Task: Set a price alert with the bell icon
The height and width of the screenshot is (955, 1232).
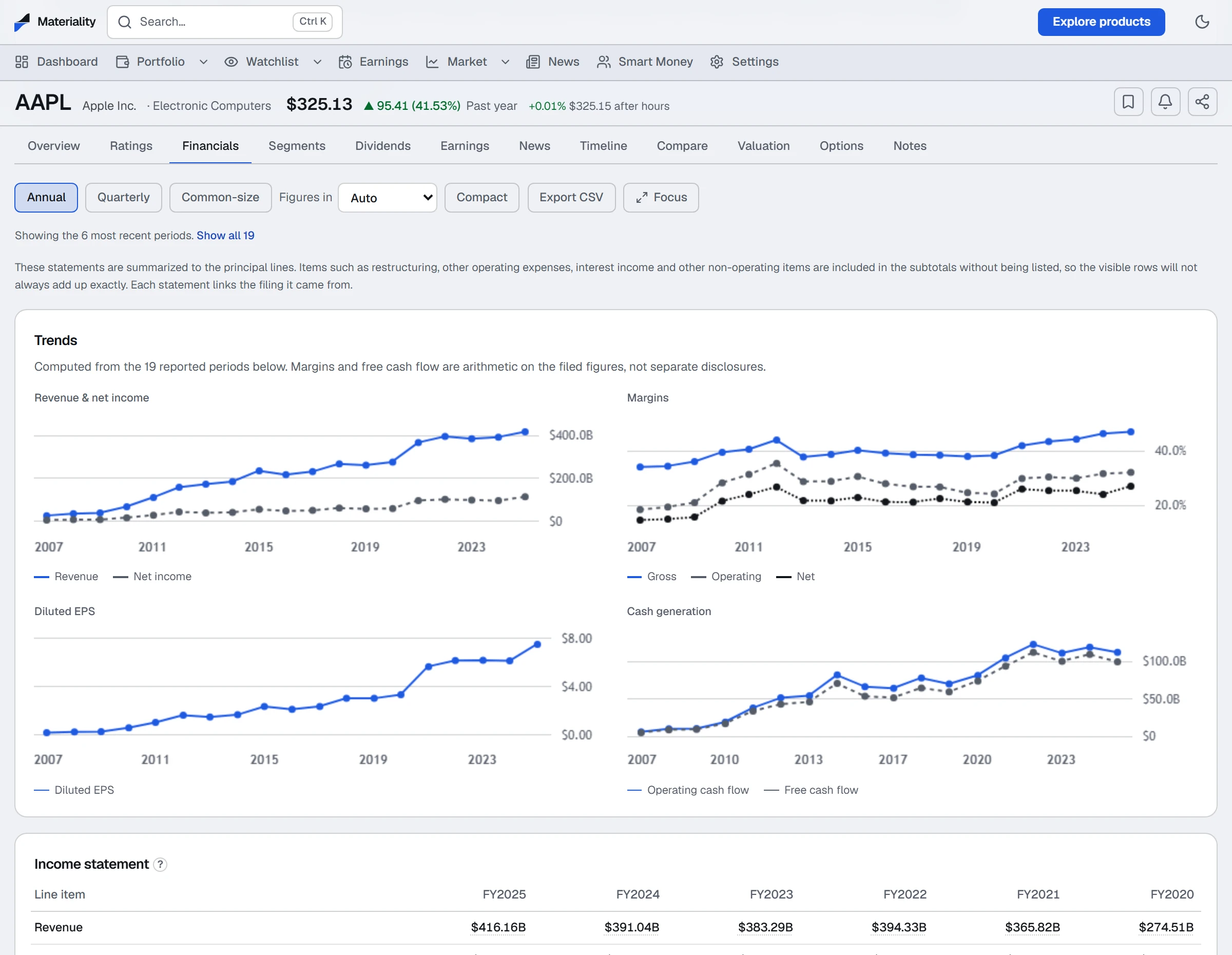Action: [x=1165, y=102]
